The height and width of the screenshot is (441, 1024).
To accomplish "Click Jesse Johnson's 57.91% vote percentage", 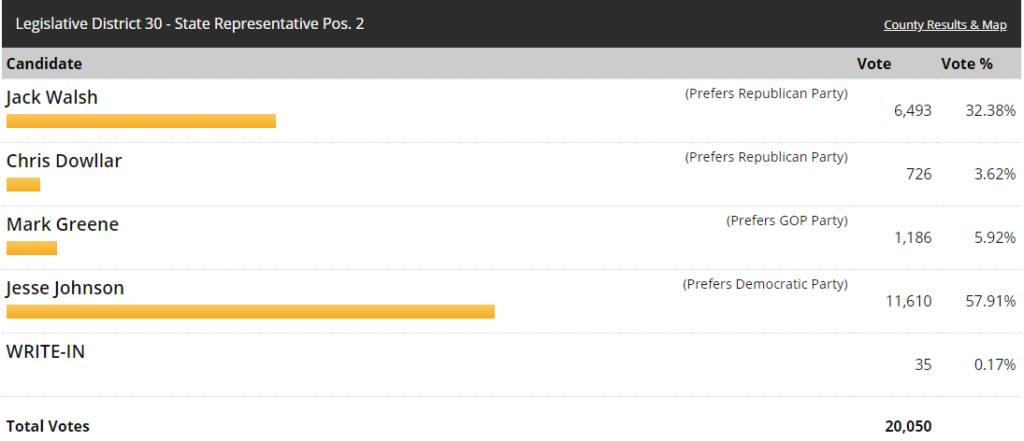I will pos(995,301).
